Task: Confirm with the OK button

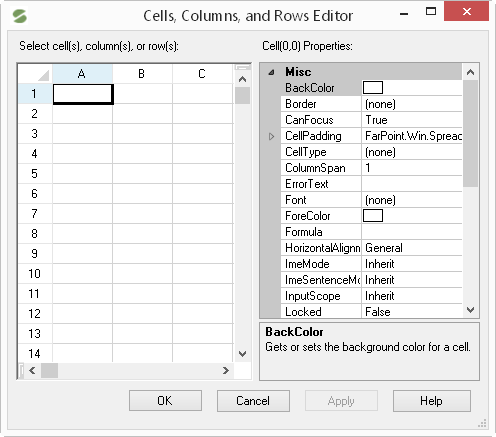Action: [165, 401]
